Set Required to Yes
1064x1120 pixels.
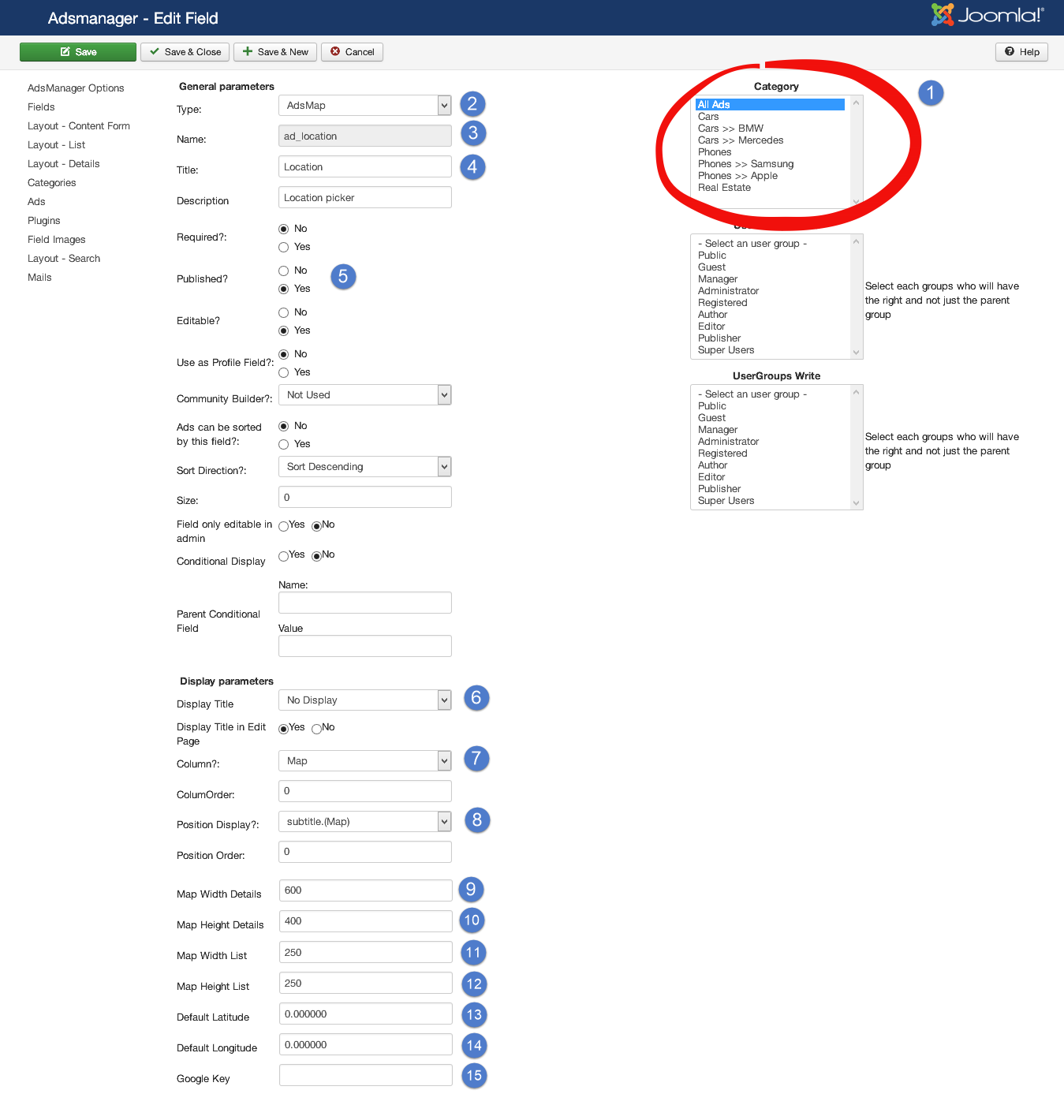(x=284, y=248)
